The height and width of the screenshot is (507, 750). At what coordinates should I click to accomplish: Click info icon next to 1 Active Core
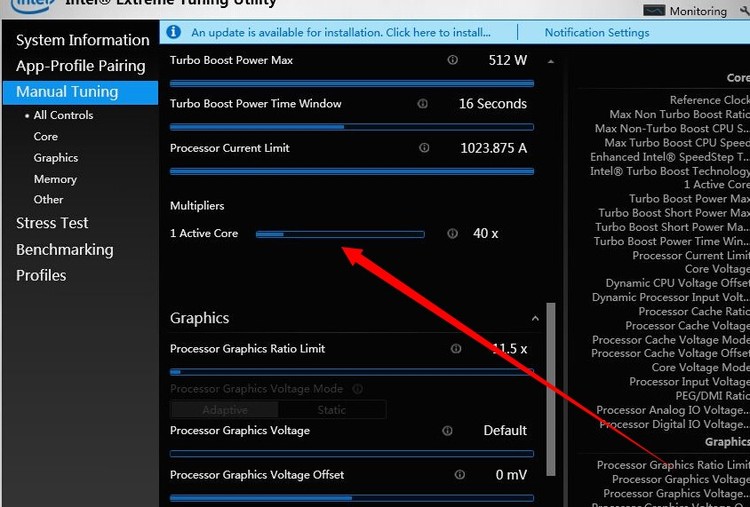[452, 233]
